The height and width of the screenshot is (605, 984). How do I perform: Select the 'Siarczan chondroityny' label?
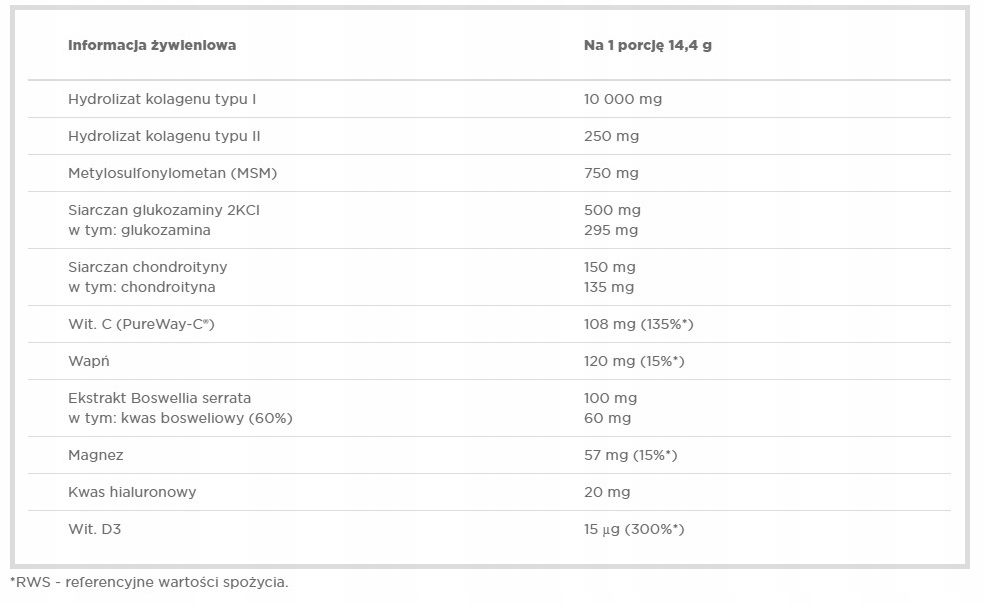(148, 267)
